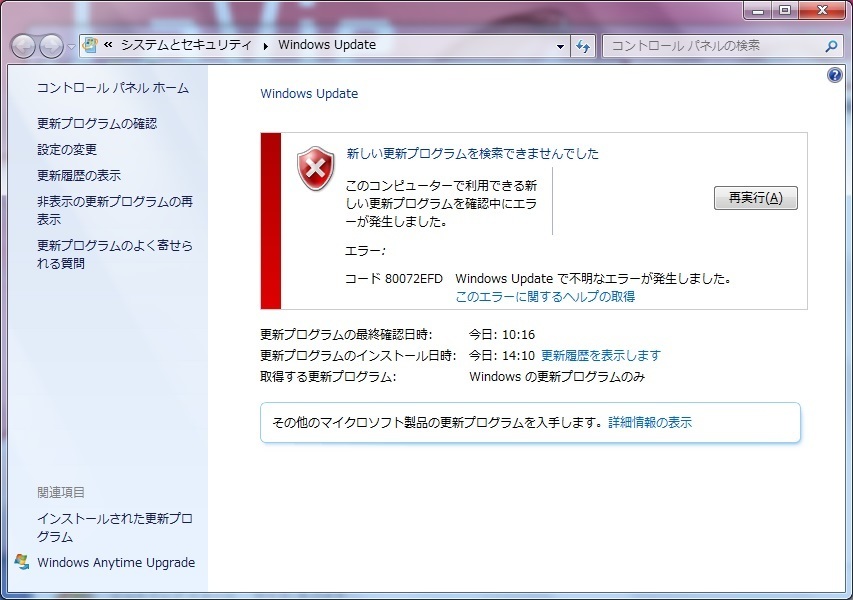Screen dimensions: 853x600
Task: Select Windows Update in the breadcrumb
Action: pos(327,45)
